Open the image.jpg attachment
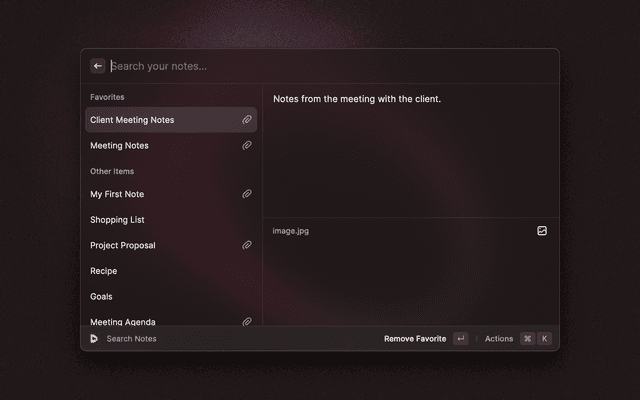The width and height of the screenshot is (640, 400). coord(291,231)
